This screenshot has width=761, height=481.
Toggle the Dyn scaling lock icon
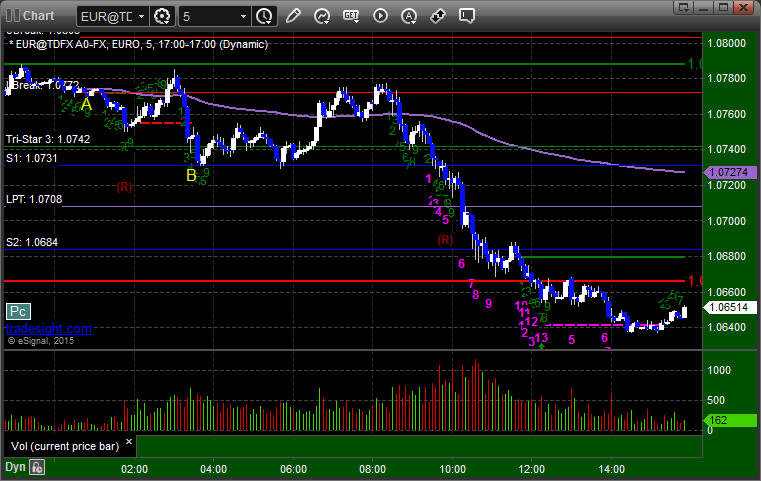click(37, 467)
